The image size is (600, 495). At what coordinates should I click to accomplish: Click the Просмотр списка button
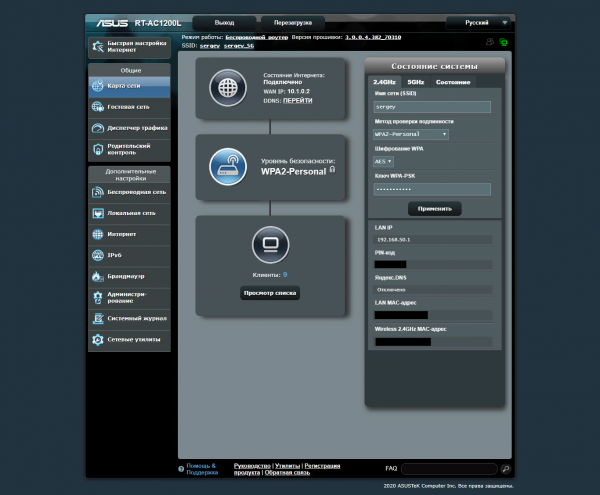point(269,293)
